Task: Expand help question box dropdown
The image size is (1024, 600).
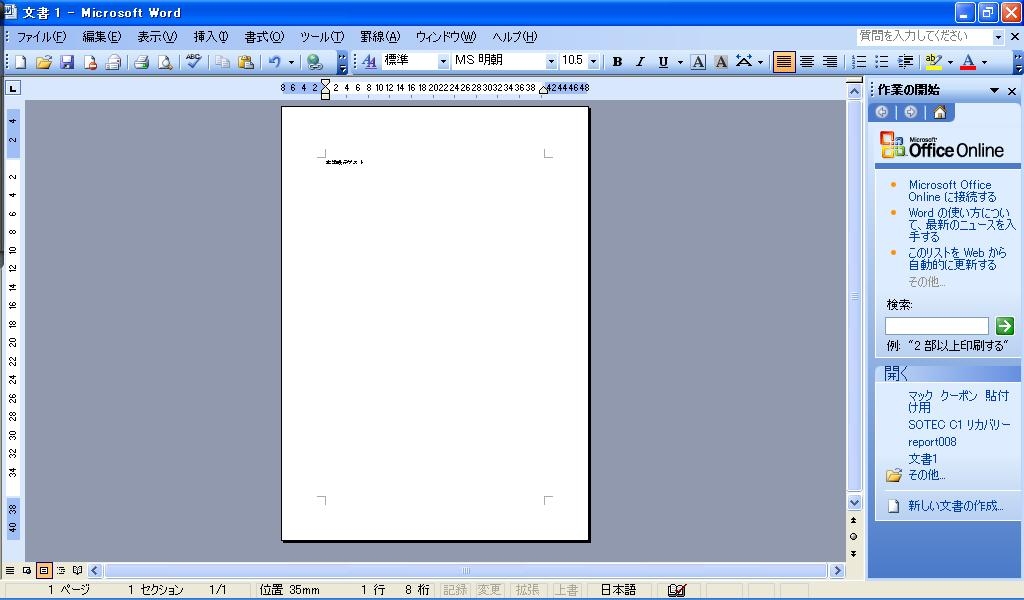Action: point(998,37)
